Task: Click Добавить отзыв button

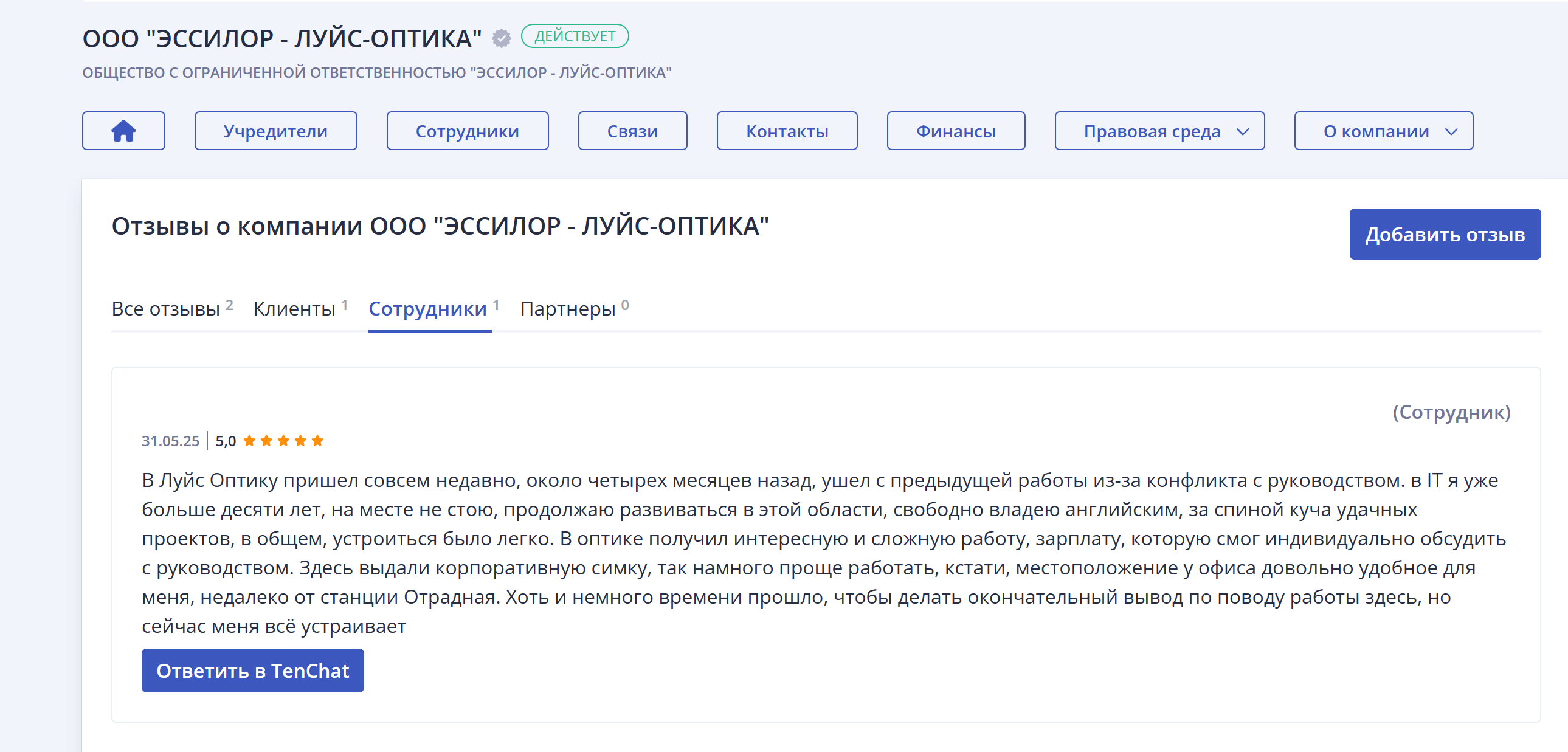Action: click(x=1445, y=234)
